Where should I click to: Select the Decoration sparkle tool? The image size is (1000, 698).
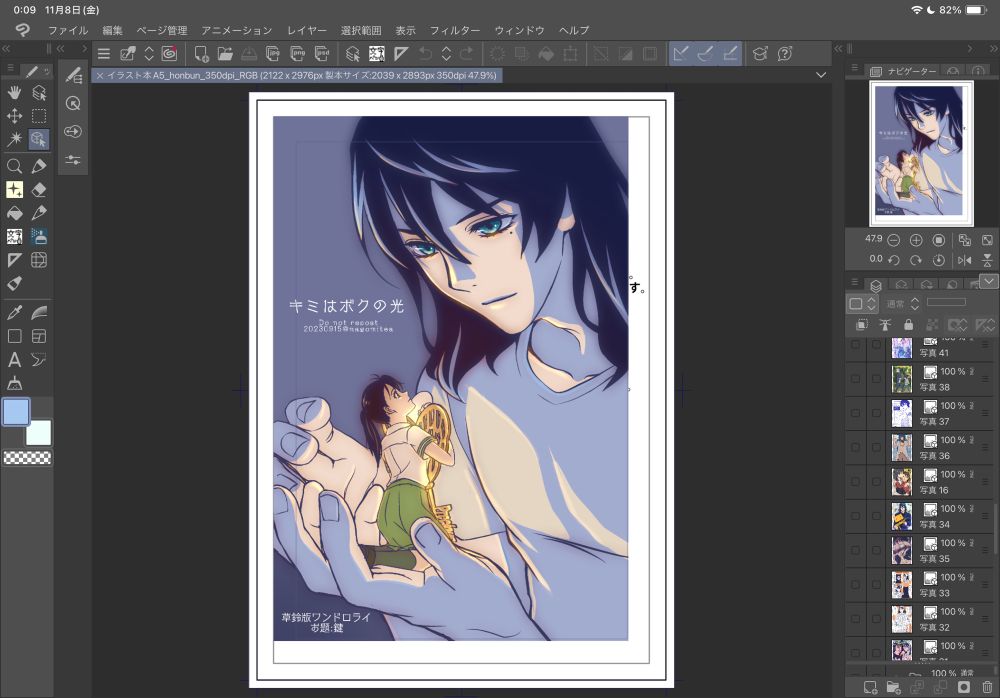(x=14, y=189)
